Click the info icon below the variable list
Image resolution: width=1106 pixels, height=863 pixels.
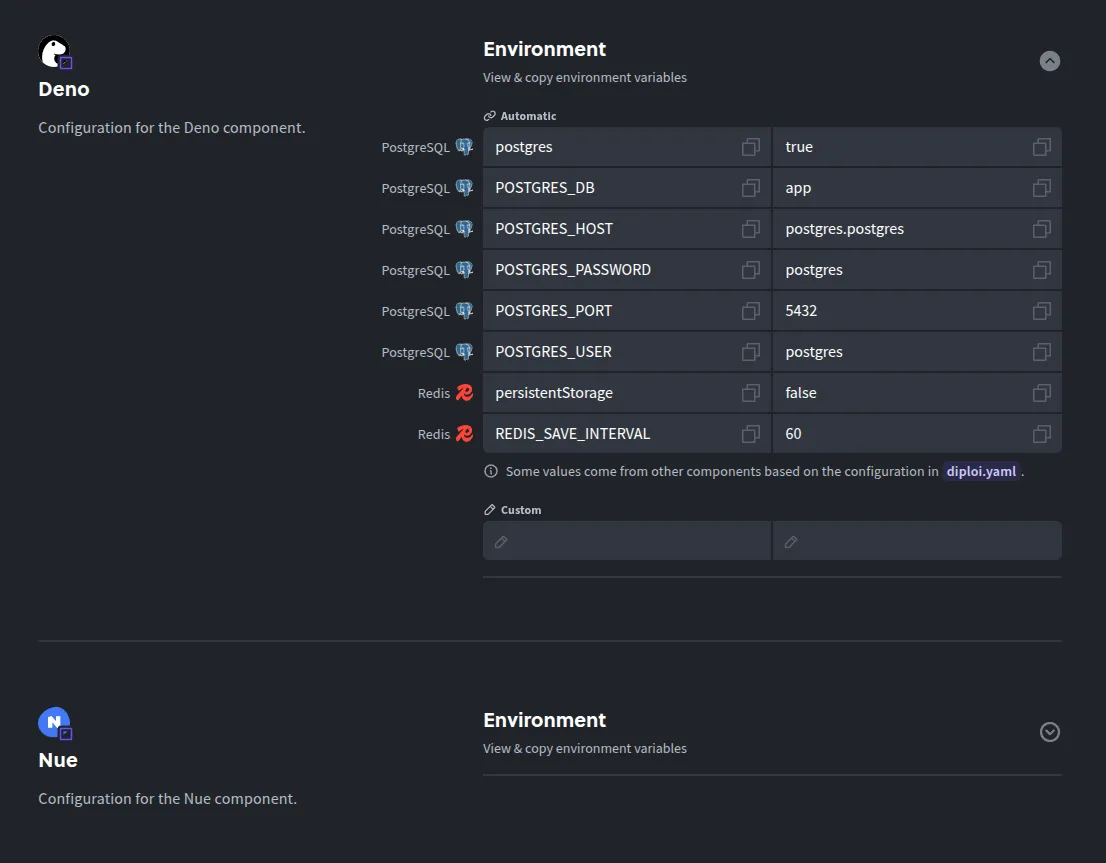(x=490, y=471)
